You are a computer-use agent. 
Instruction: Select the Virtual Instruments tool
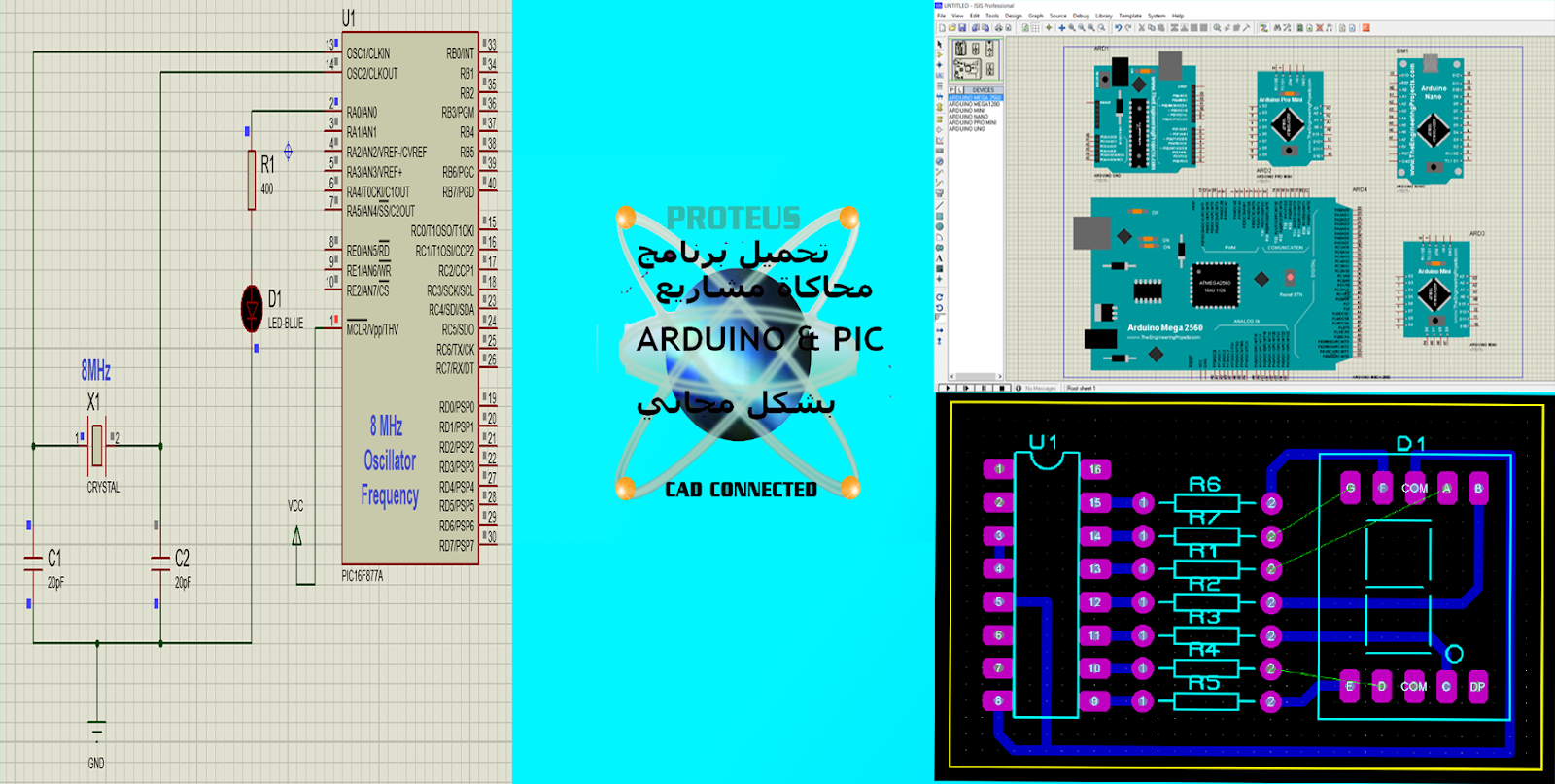pyautogui.click(x=940, y=193)
